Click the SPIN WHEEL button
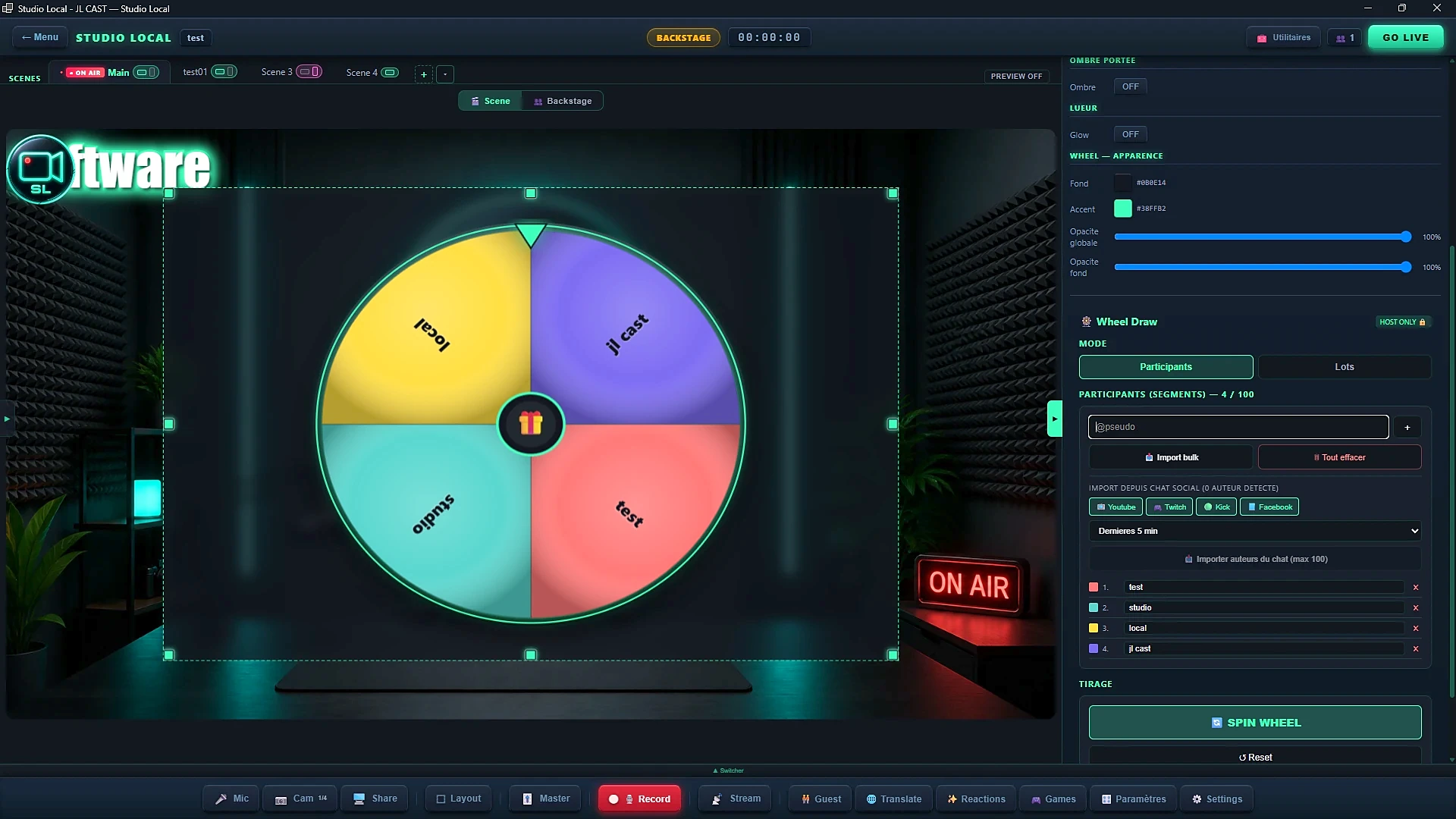Screen dimensions: 1456x819 [x=1255, y=723]
